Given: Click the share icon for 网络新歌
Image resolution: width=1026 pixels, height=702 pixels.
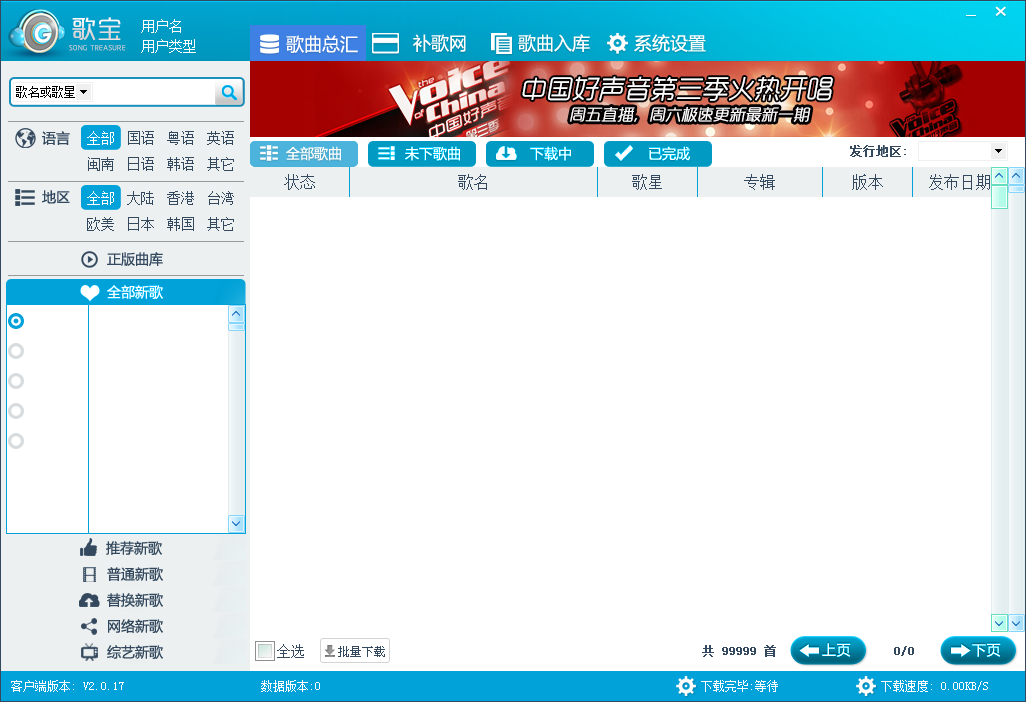Looking at the screenshot, I should tap(89, 626).
